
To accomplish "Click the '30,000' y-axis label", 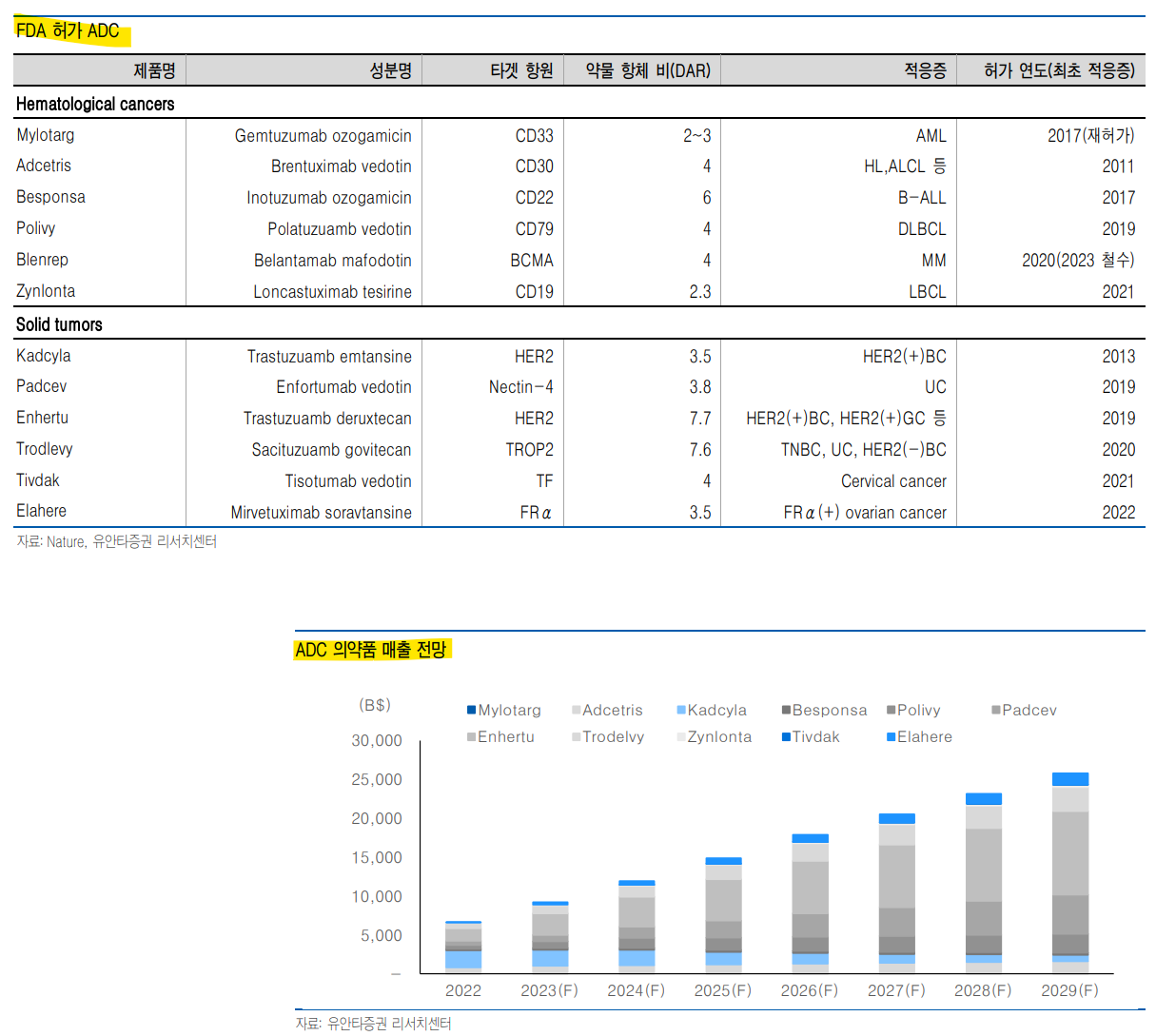I will [377, 741].
